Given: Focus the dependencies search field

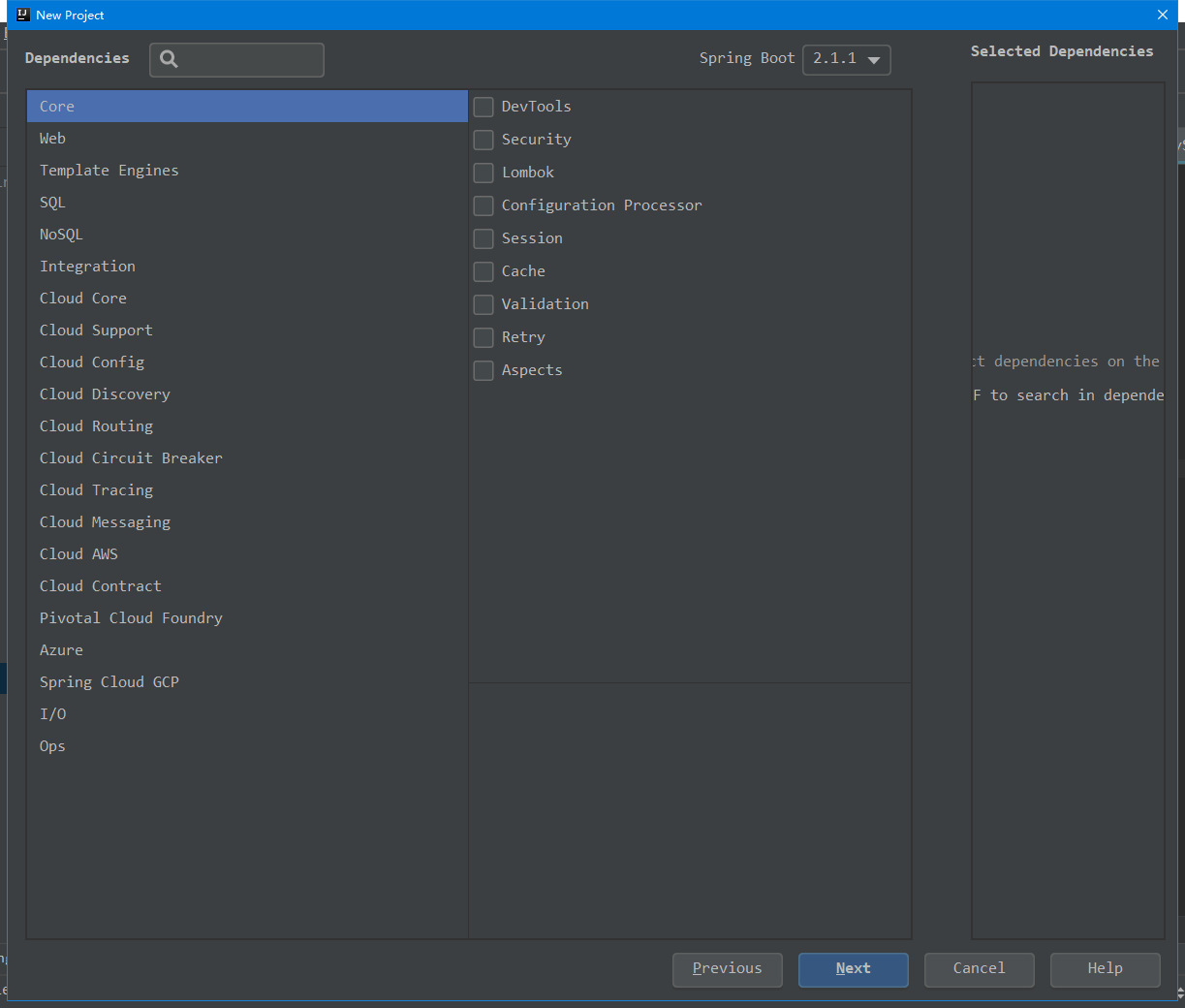Looking at the screenshot, I should pyautogui.click(x=237, y=59).
